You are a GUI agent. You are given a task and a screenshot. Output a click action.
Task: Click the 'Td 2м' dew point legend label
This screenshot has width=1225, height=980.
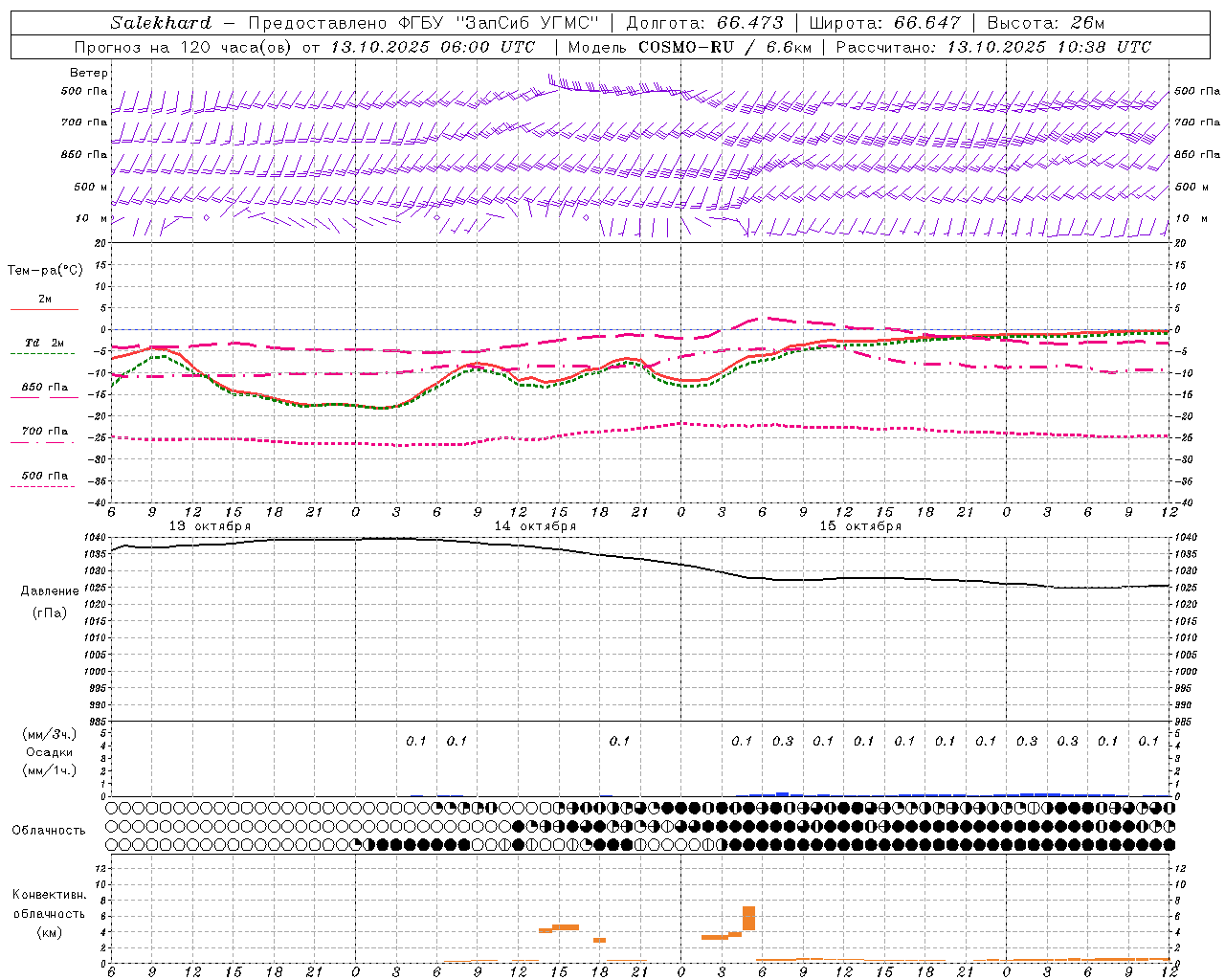(44, 343)
